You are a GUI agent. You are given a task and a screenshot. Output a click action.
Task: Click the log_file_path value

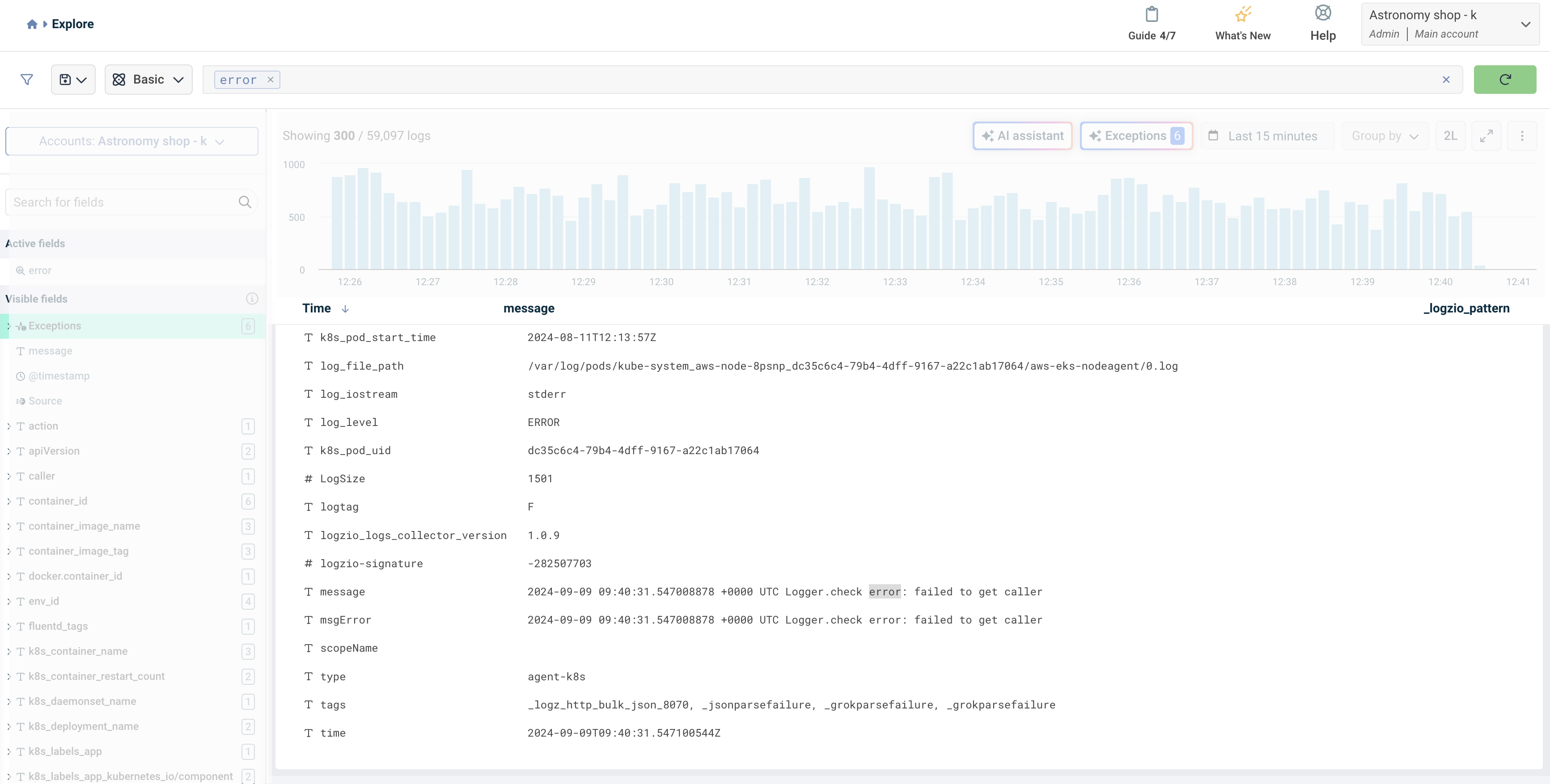853,366
